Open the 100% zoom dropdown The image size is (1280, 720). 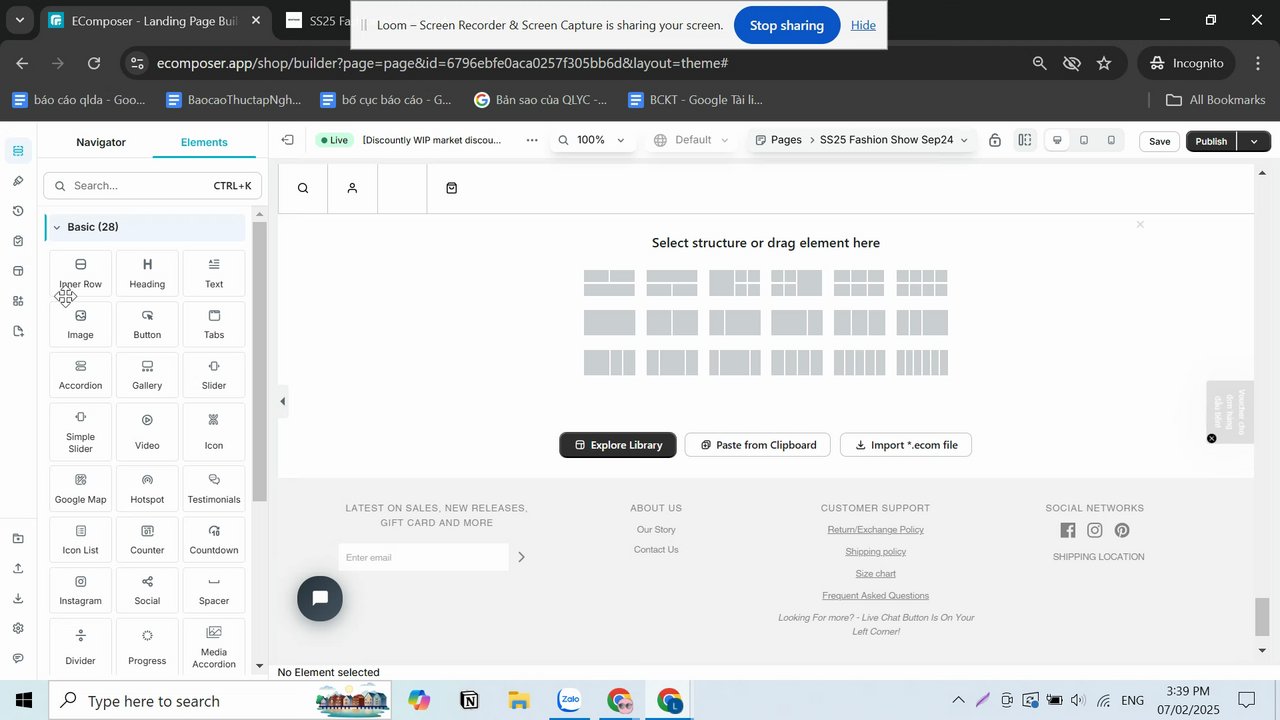coord(592,140)
